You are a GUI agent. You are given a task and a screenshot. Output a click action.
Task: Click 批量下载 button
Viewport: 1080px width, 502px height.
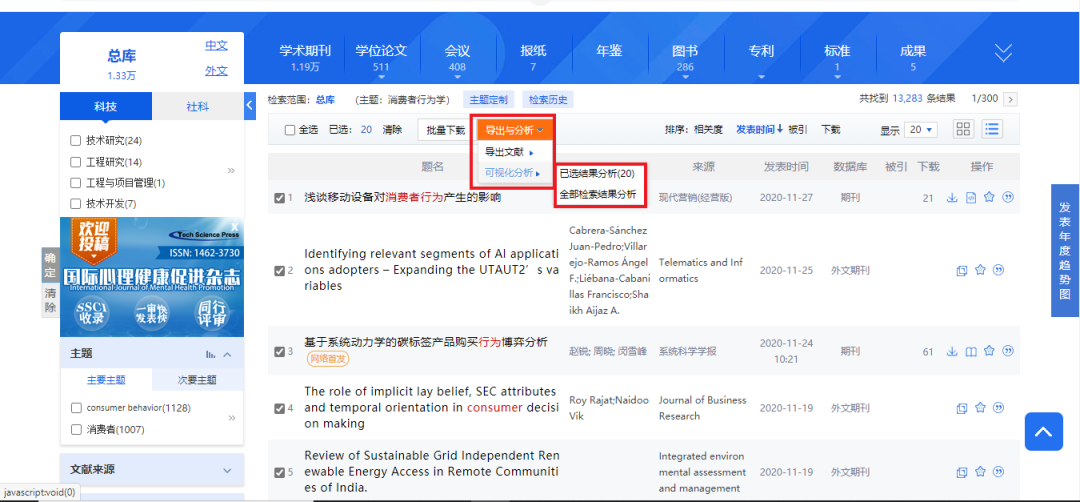[x=446, y=129]
